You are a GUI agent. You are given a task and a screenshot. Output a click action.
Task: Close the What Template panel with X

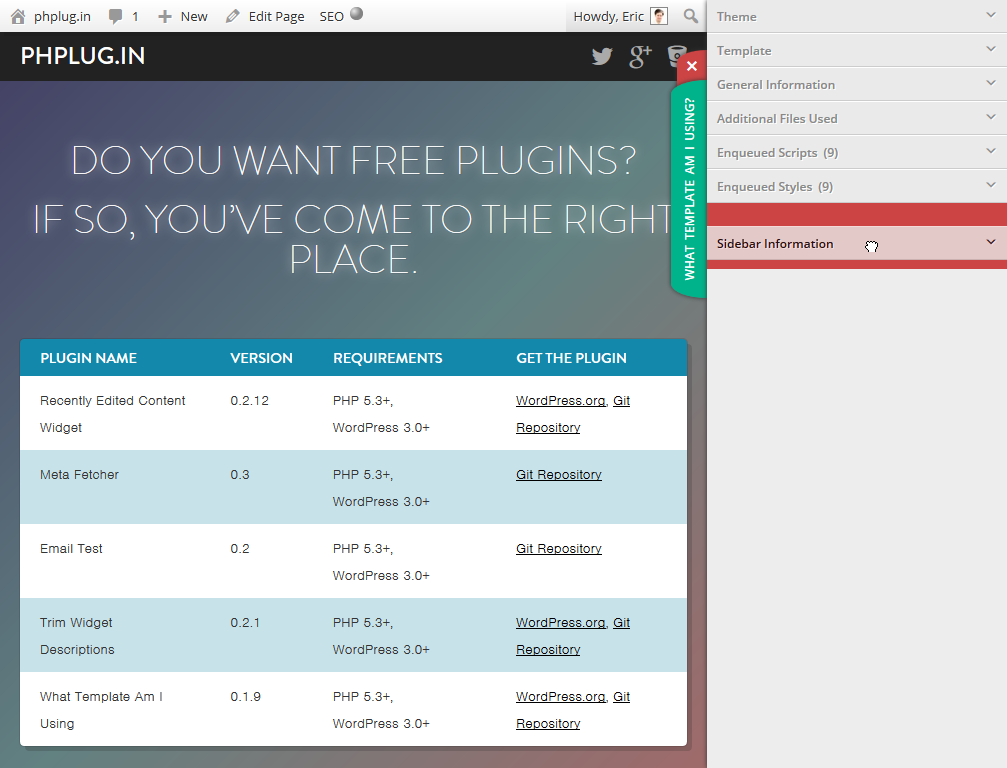[692, 66]
